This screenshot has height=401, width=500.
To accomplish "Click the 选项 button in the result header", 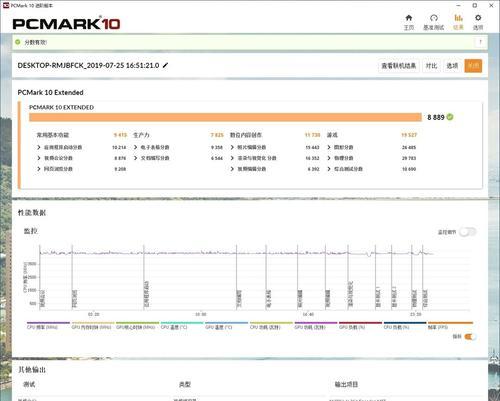I will (452, 66).
